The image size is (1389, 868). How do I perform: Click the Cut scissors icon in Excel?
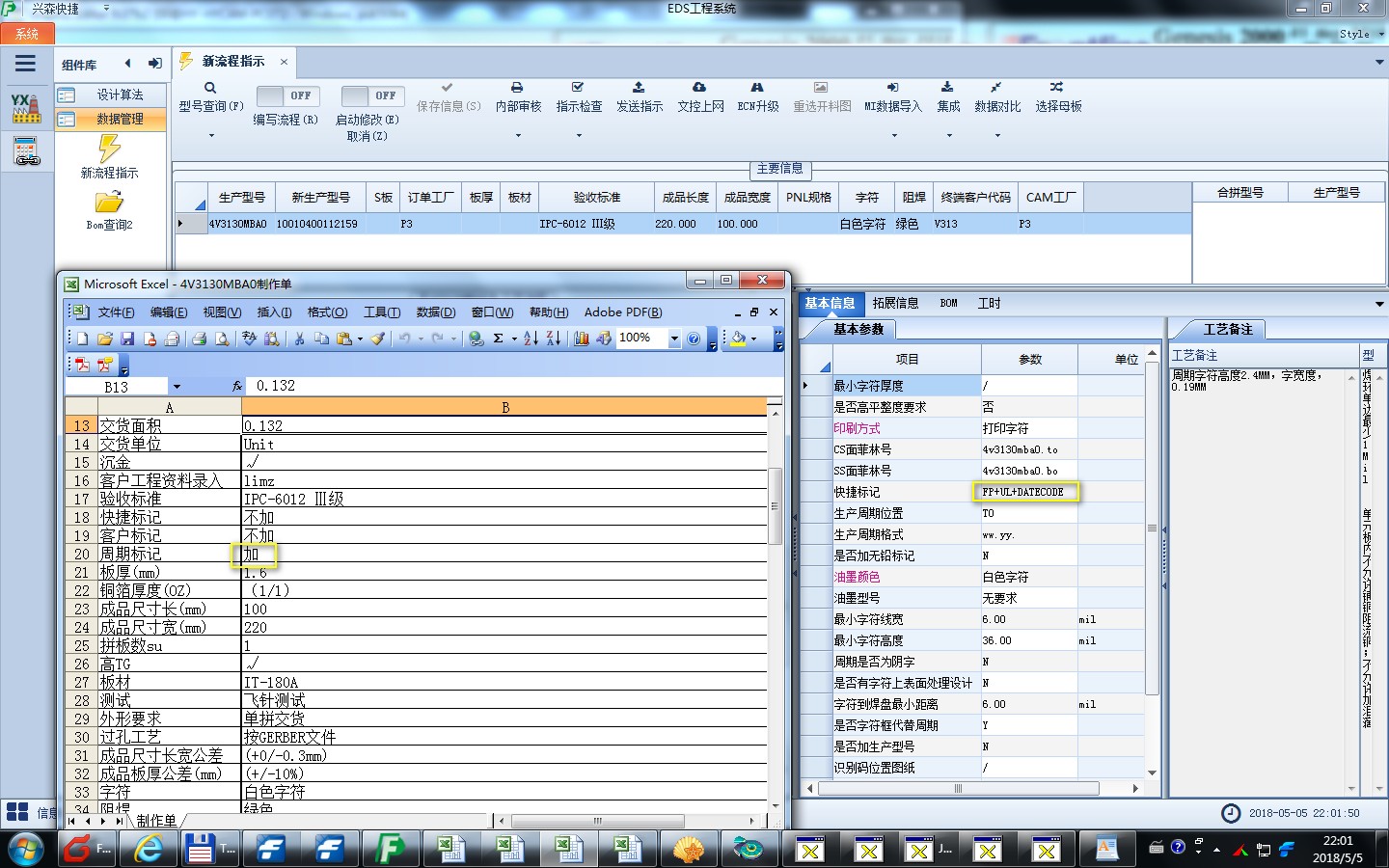299,339
